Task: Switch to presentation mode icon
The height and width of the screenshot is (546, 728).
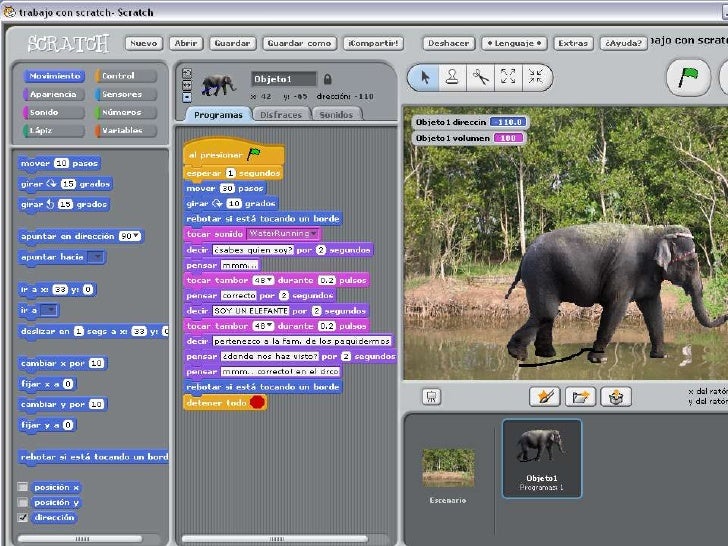Action: click(x=431, y=396)
